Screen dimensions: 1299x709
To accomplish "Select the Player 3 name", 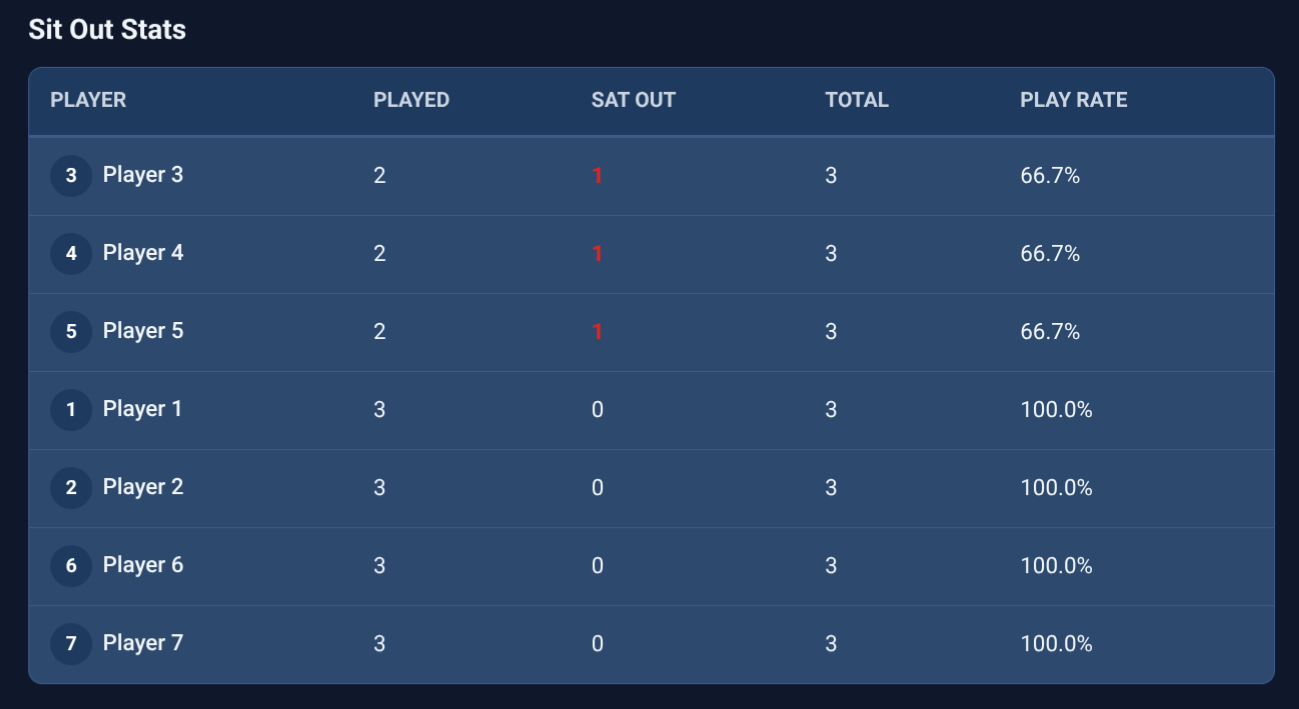I will [x=143, y=175].
